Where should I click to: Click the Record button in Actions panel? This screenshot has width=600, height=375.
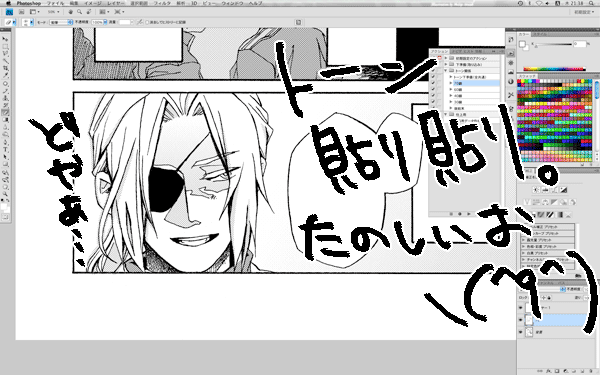click(x=460, y=214)
